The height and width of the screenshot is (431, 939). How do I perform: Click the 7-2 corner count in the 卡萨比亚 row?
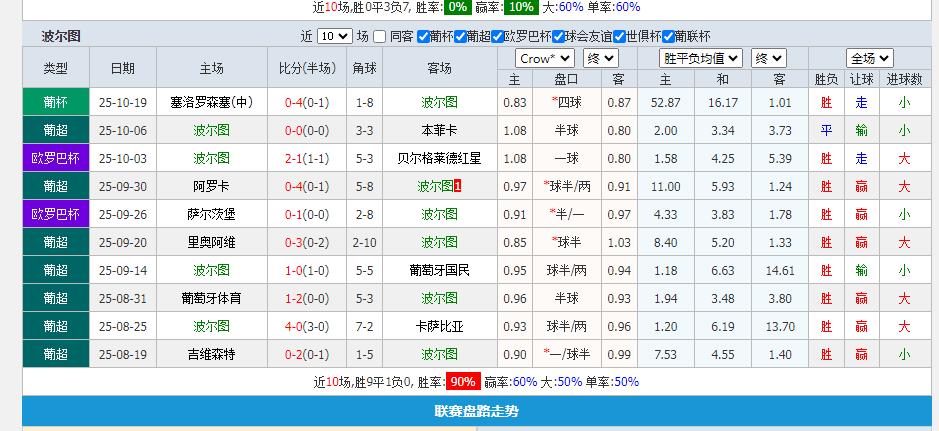[x=365, y=326]
